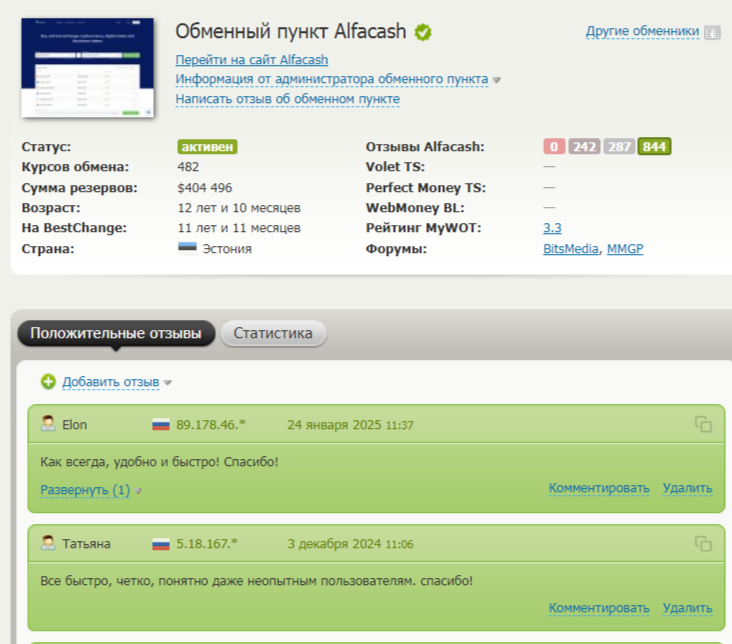Click the Perfect Money TS label
Viewport: 732px width, 644px height.
(426, 188)
